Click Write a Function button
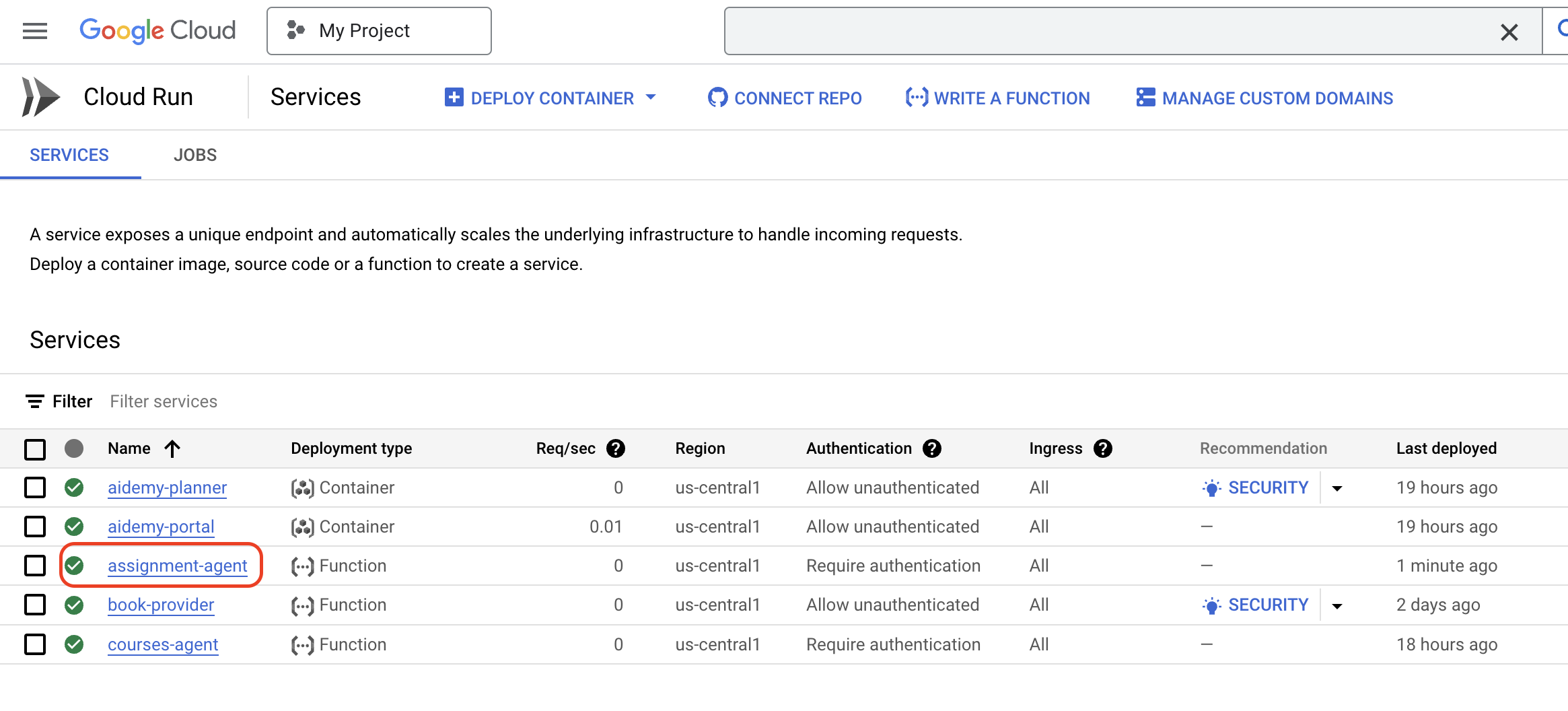This screenshot has width=1568, height=711. 998,98
